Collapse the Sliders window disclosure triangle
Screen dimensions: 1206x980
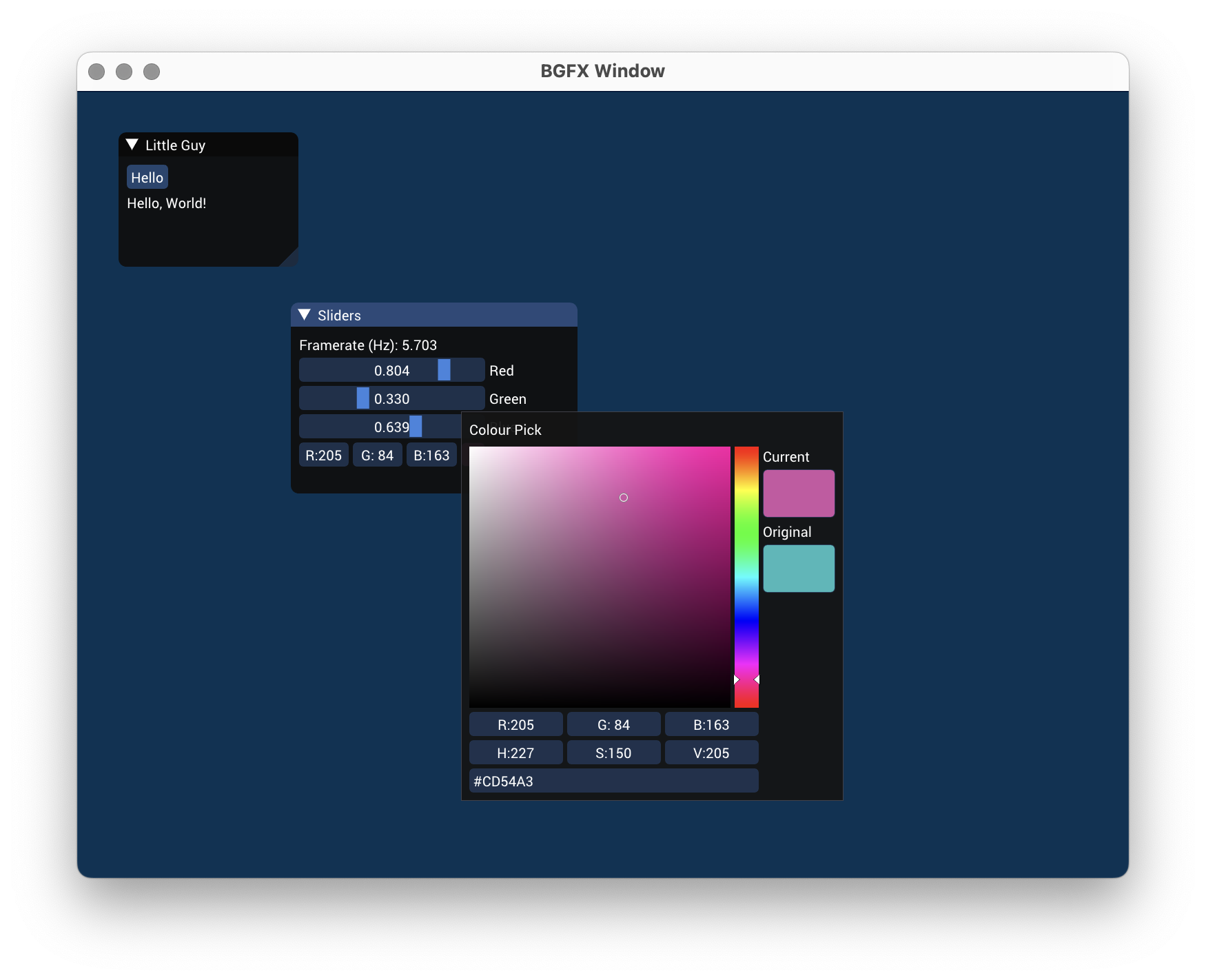pos(303,314)
